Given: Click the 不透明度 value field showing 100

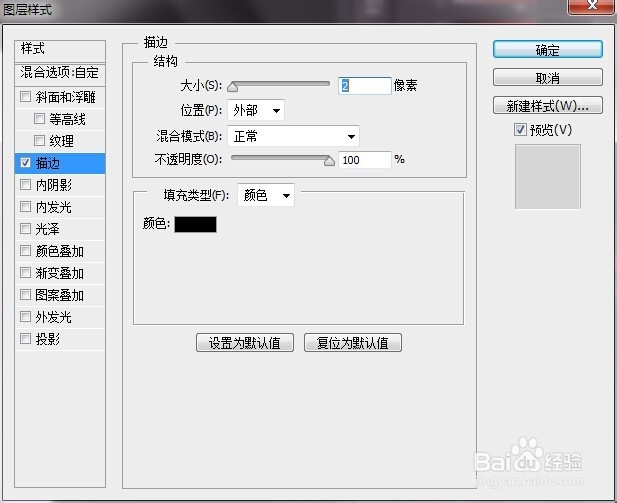Looking at the screenshot, I should [x=365, y=160].
